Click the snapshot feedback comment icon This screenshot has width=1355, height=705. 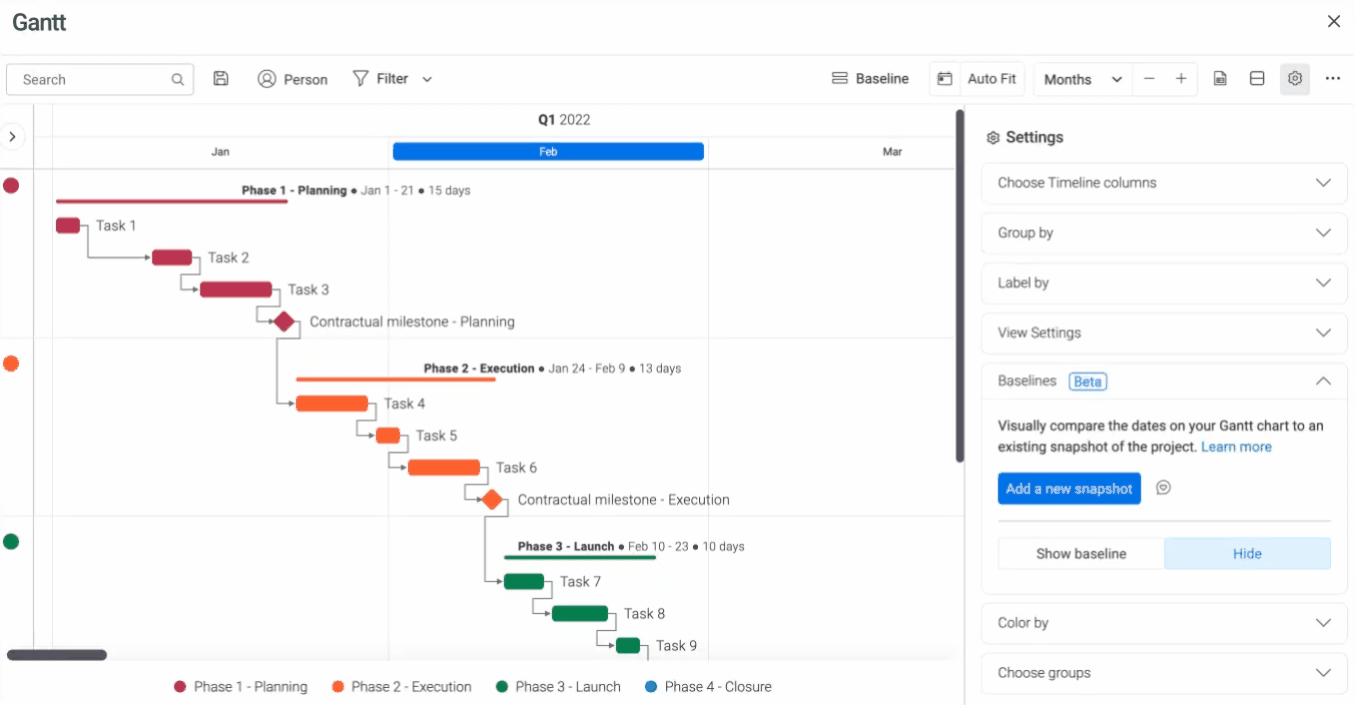pos(1163,488)
